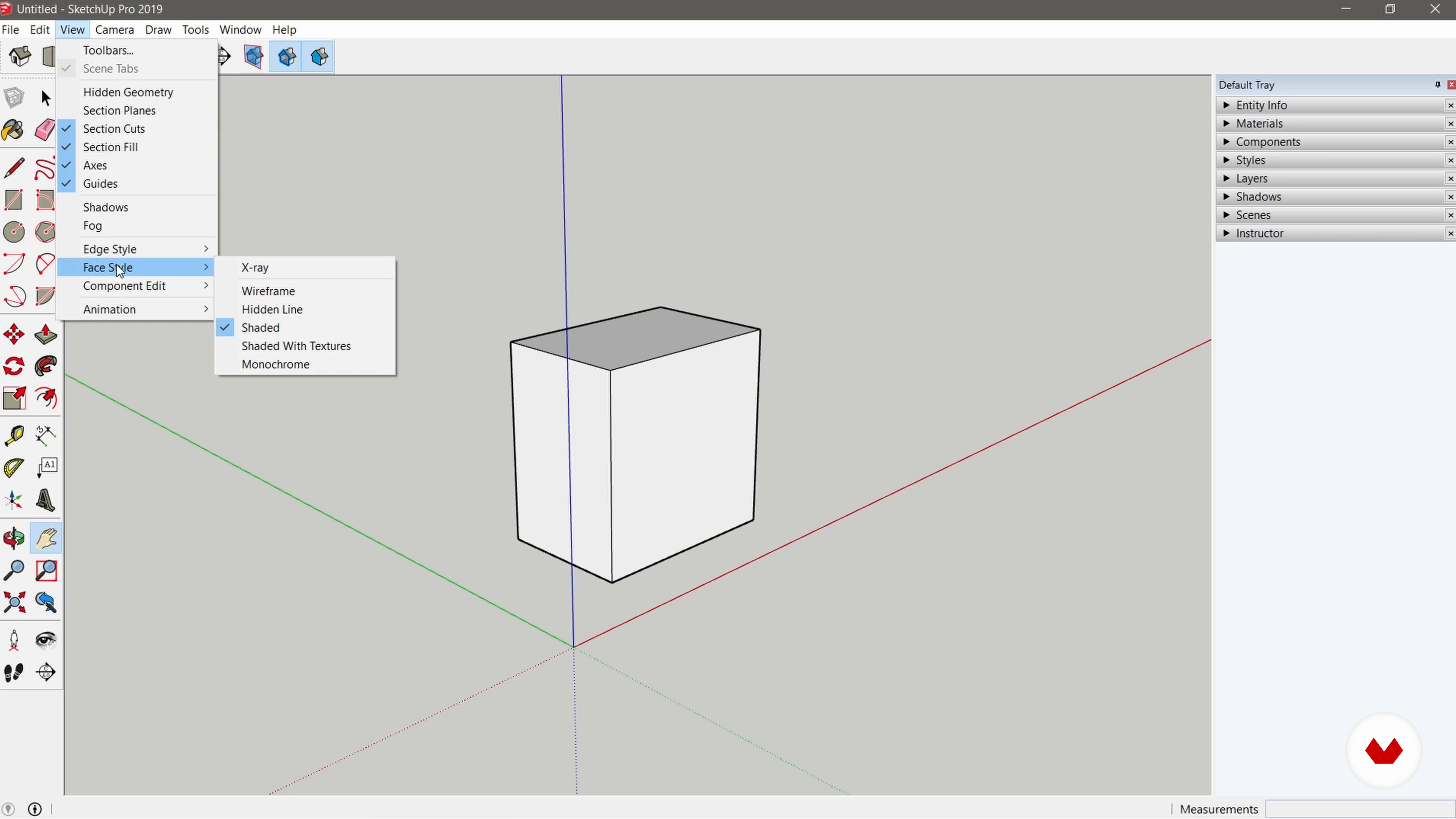Image resolution: width=1456 pixels, height=819 pixels.
Task: Toggle Display Section Cuts toolbar icon
Action: (x=286, y=56)
